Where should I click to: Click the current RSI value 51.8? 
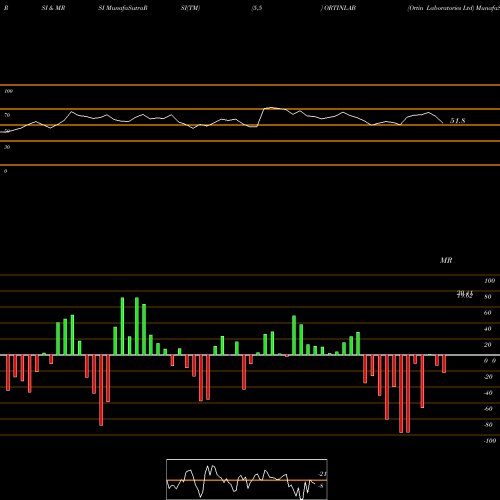pos(458,121)
